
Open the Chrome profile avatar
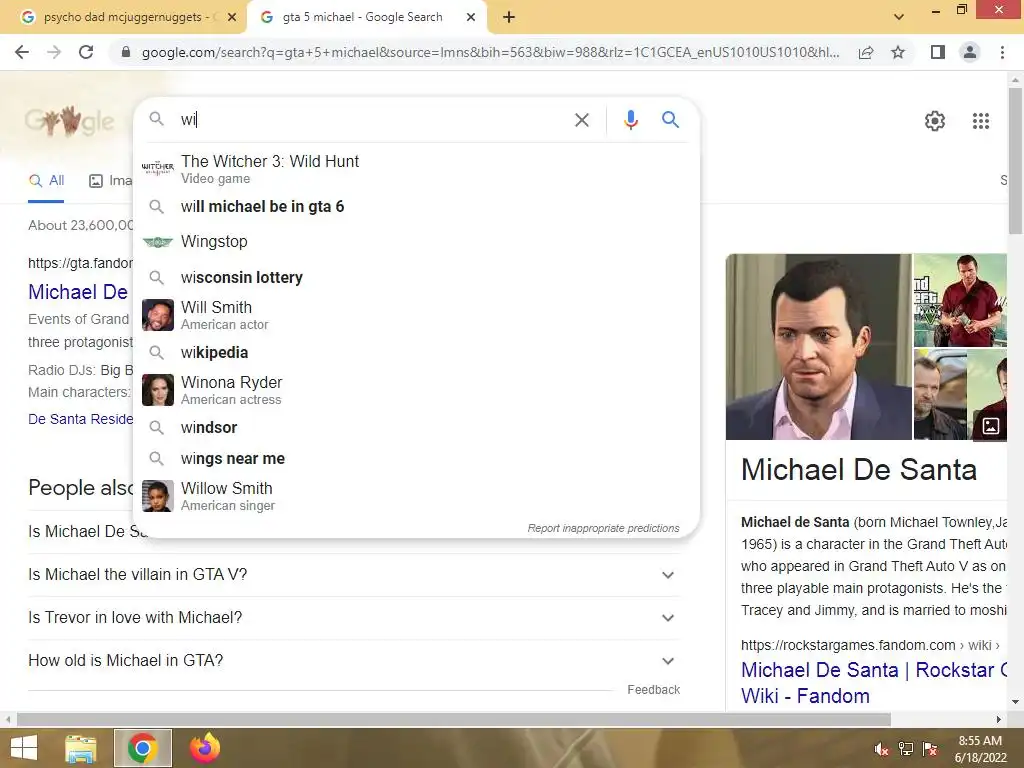coord(970,52)
